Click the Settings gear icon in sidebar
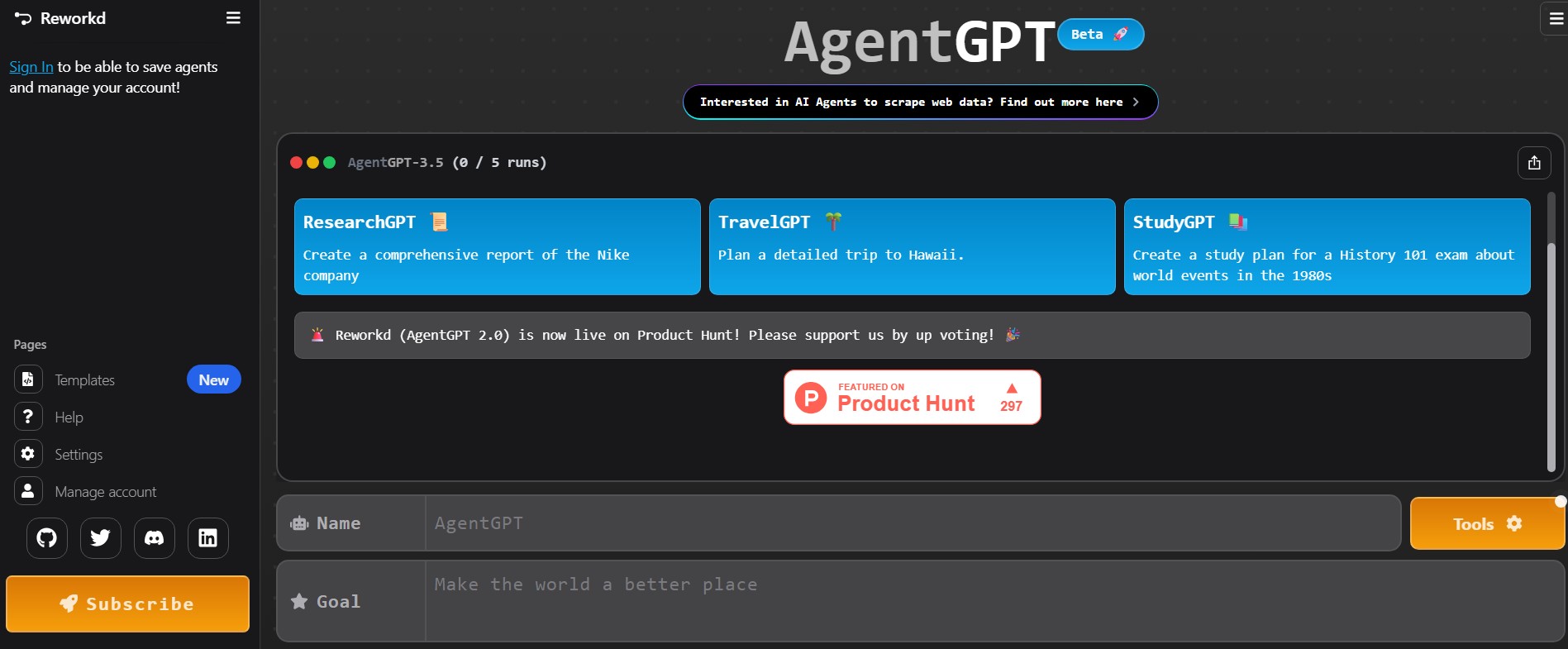The width and height of the screenshot is (1568, 649). 28,454
